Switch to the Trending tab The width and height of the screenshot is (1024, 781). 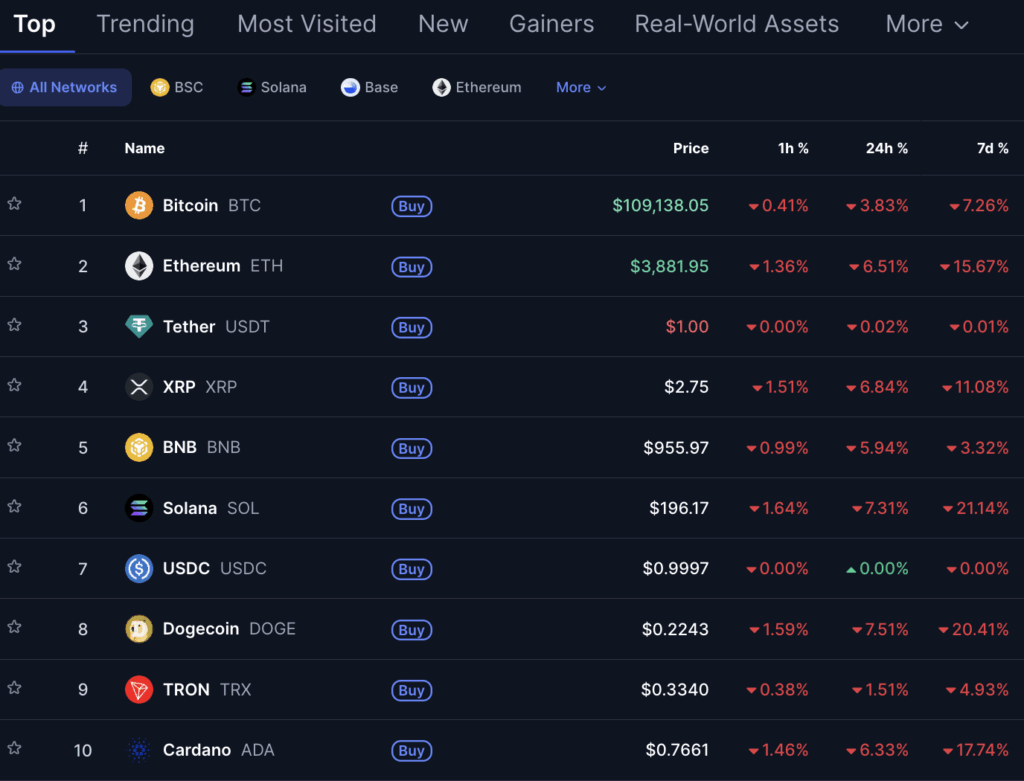click(145, 24)
